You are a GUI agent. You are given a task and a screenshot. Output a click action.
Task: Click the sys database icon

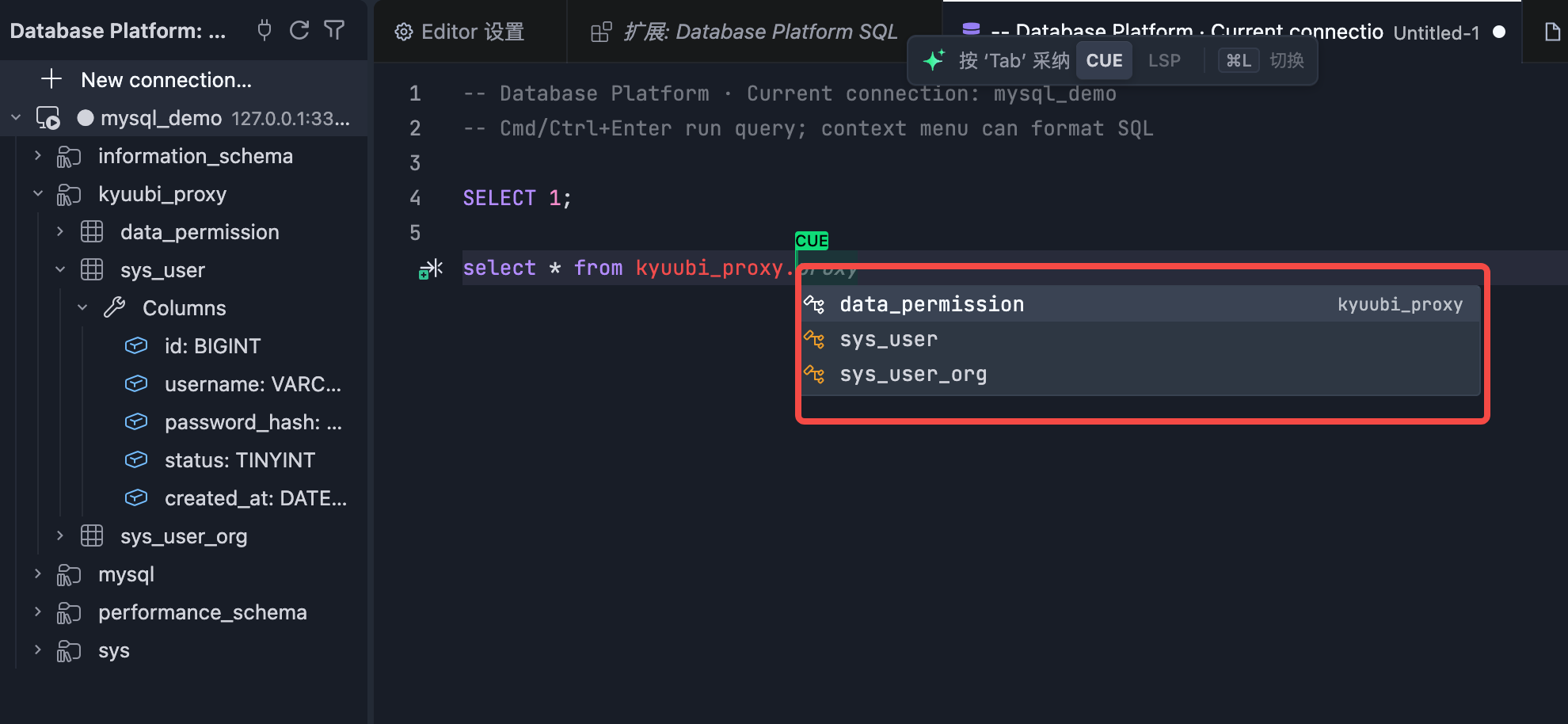click(69, 650)
